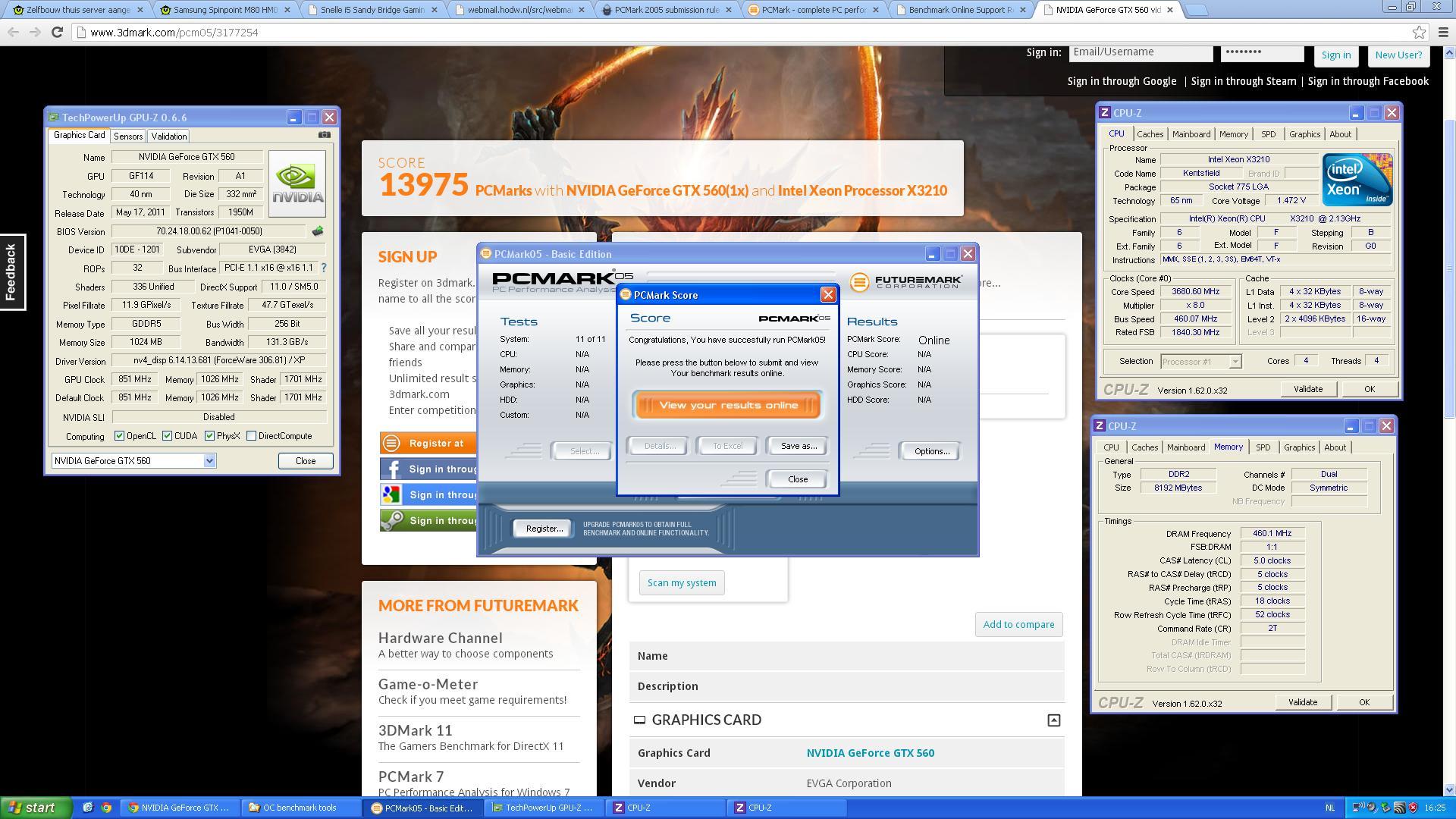The image size is (1456, 819).
Task: Launch Internet Explorer quick launch icon
Action: [x=88, y=808]
